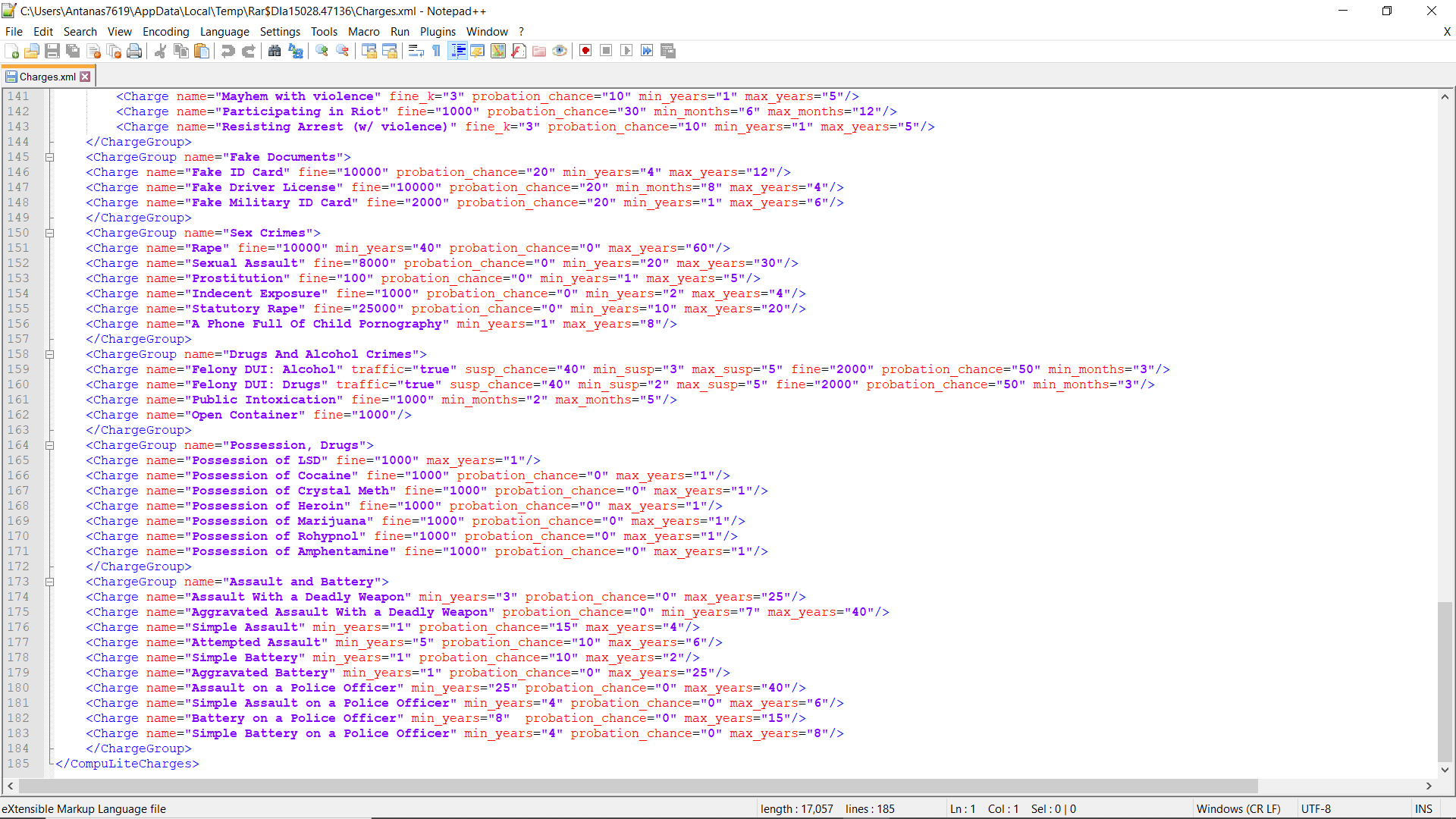Image resolution: width=1456 pixels, height=819 pixels.
Task: Toggle the Word Wrap toolbar button
Action: click(416, 51)
